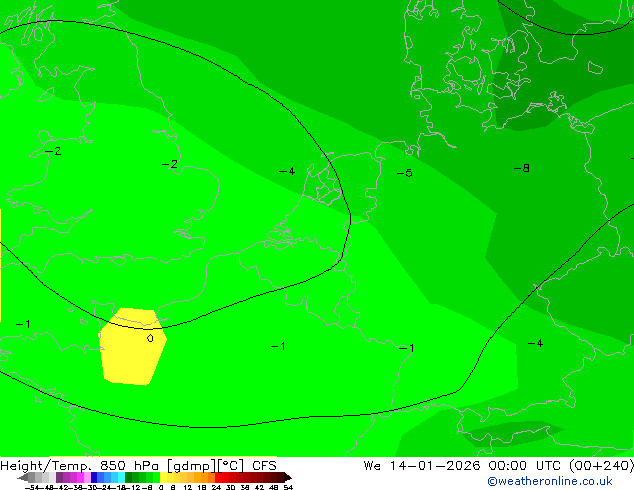The width and height of the screenshot is (634, 490).
Task: Click the '-4' label over the North Sea
Action: [287, 171]
